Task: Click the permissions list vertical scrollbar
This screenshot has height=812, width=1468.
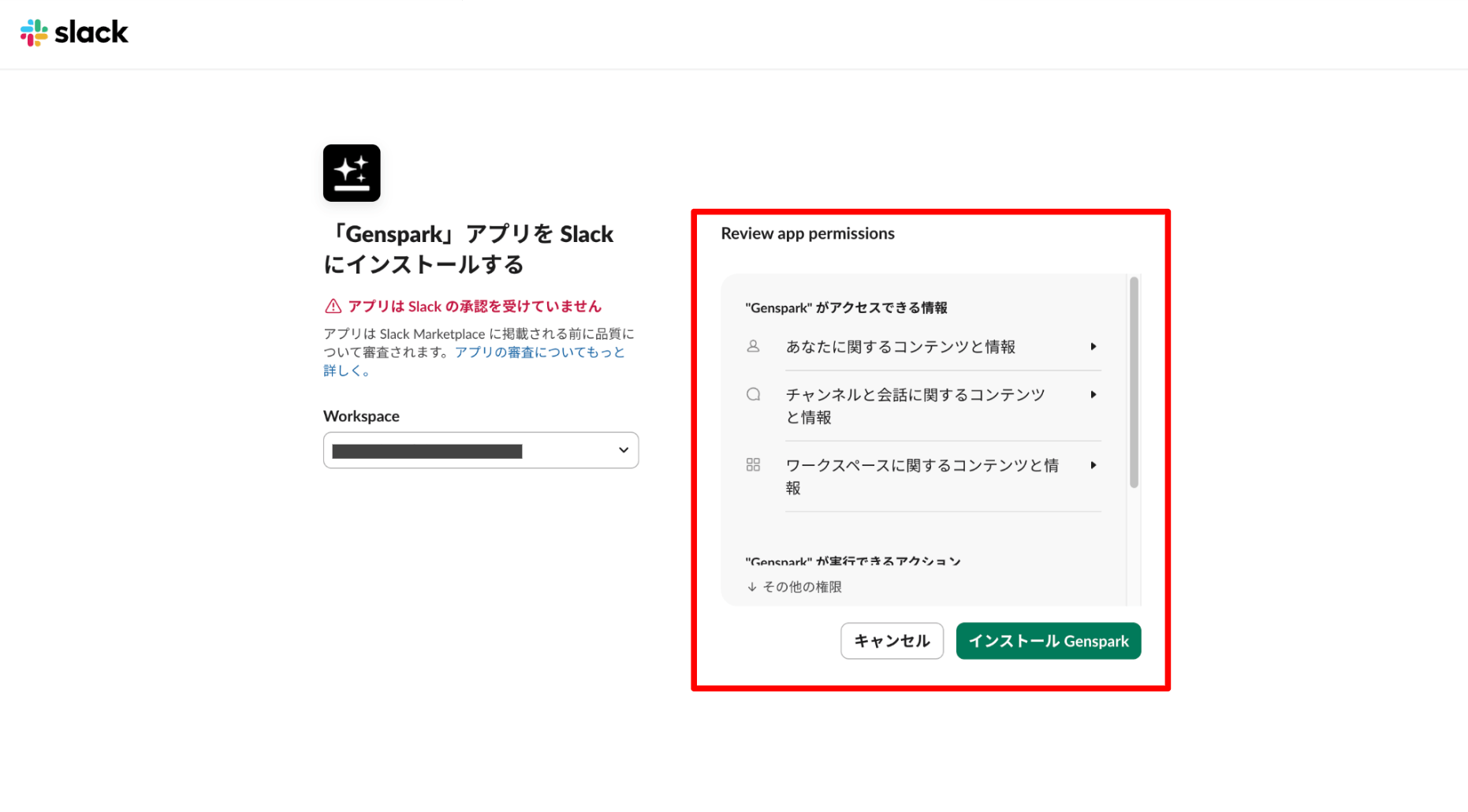Action: [x=1134, y=382]
